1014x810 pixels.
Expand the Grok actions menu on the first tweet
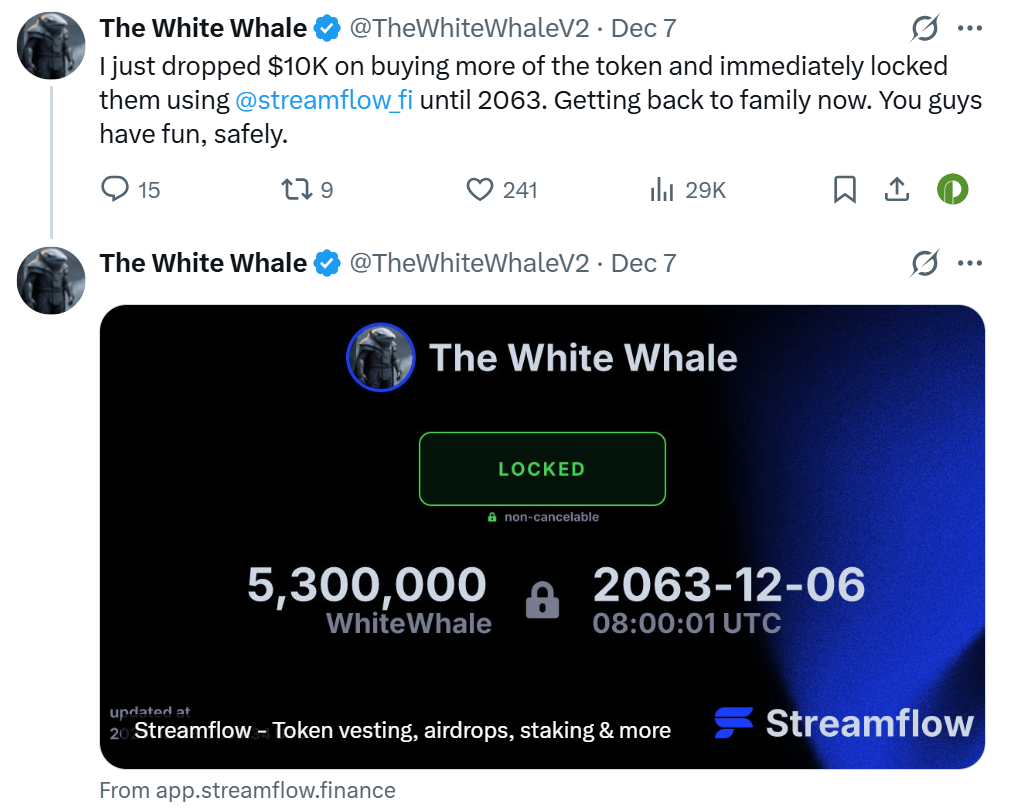(x=925, y=28)
